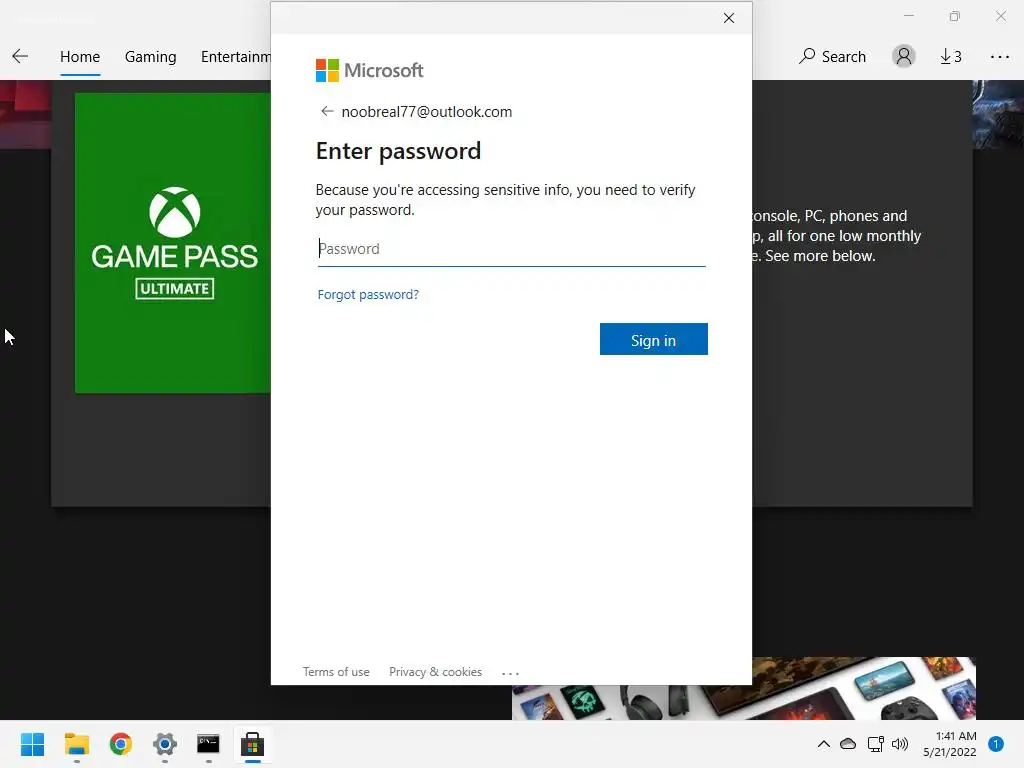Open the user account profile icon
Image resolution: width=1024 pixels, height=768 pixels.
pyautogui.click(x=904, y=56)
